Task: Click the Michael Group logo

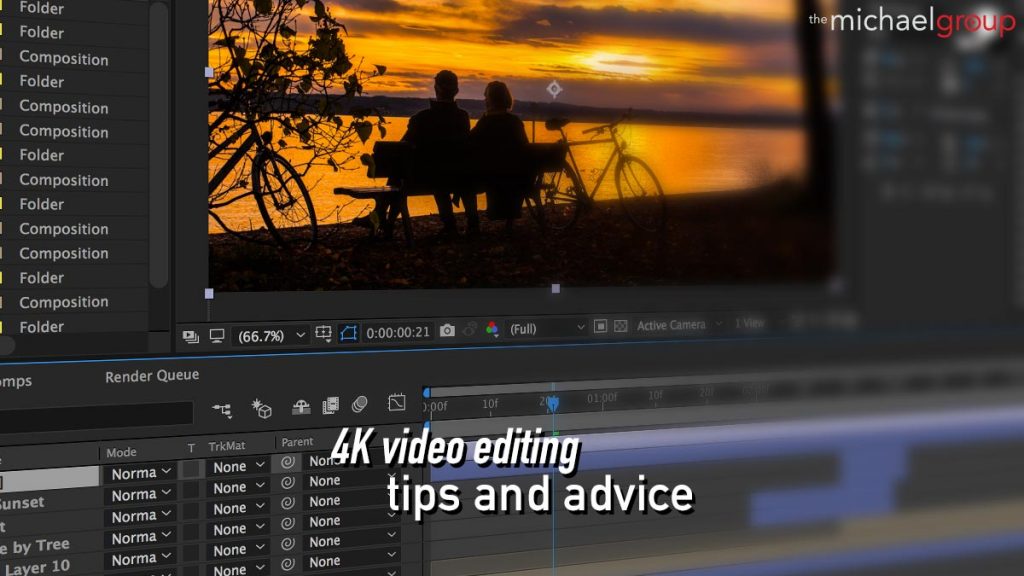Action: pos(910,20)
